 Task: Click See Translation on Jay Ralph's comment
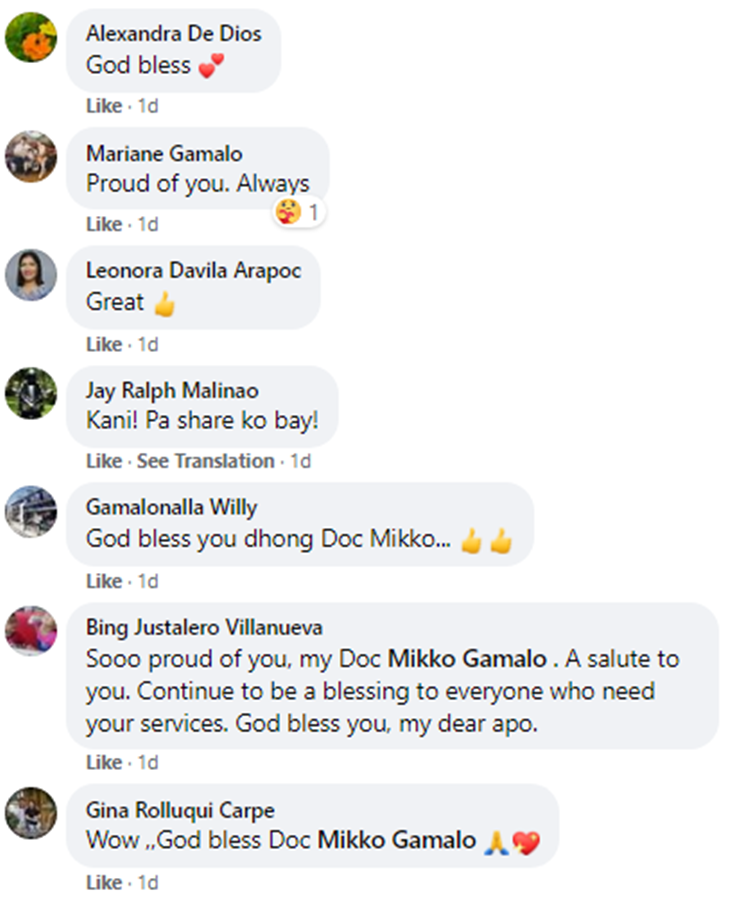pos(205,461)
